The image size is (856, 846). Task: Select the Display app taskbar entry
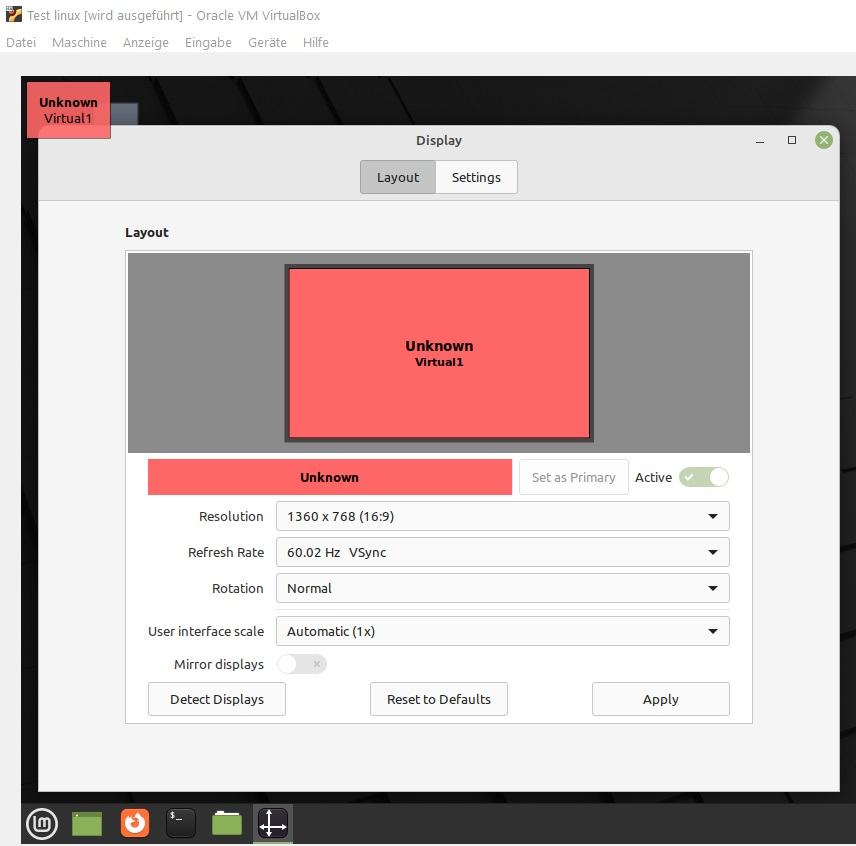click(272, 823)
